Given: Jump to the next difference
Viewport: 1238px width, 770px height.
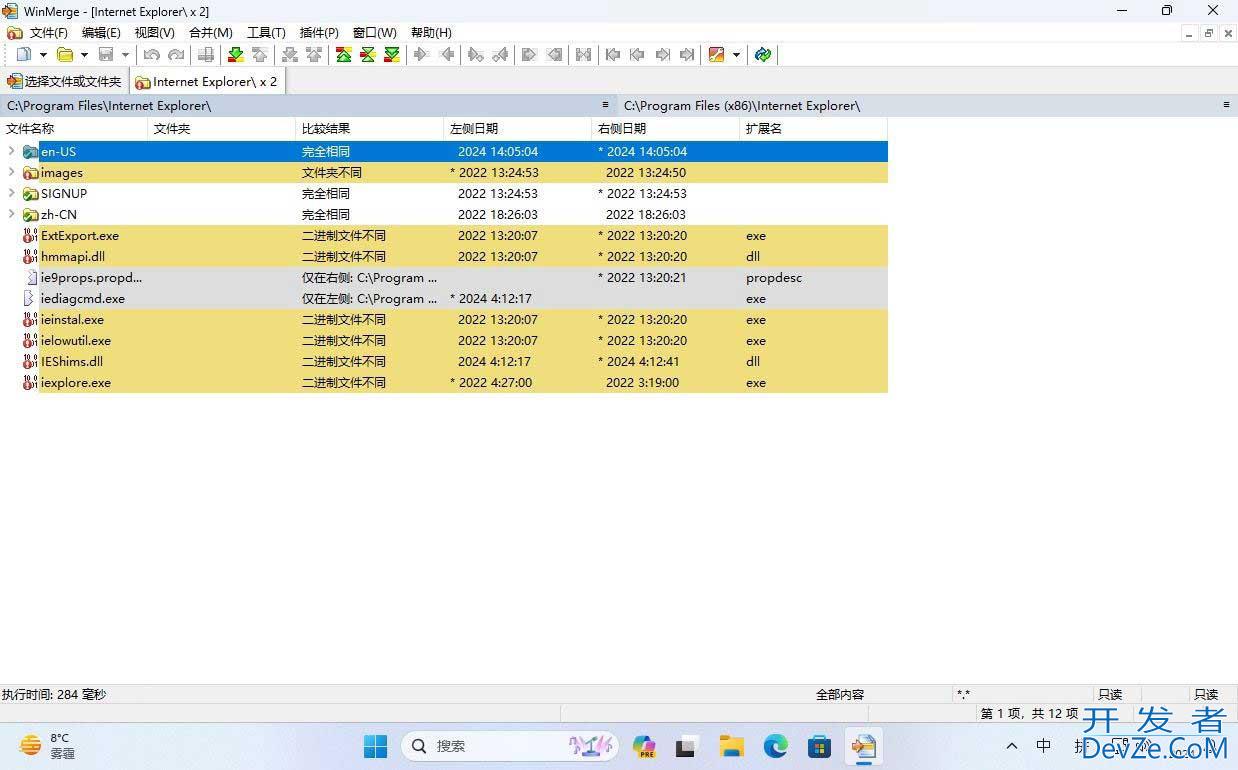Looking at the screenshot, I should 236,54.
